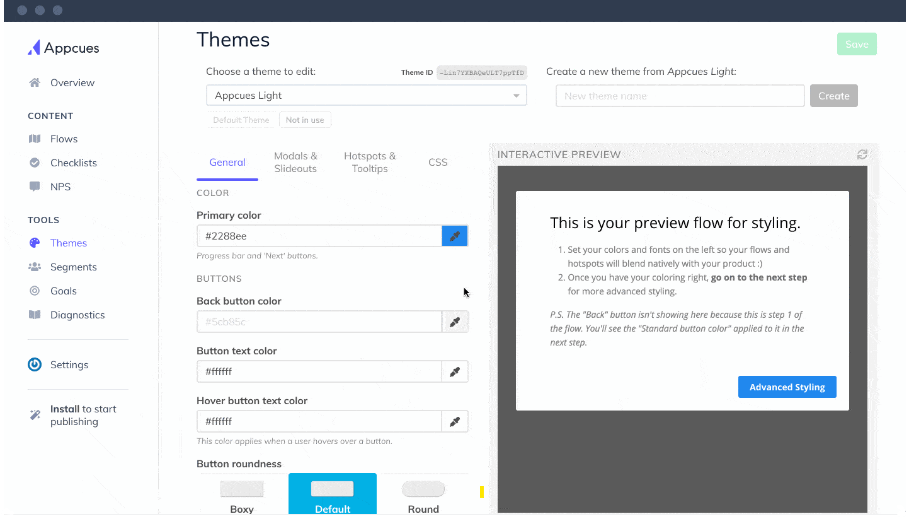Focus Hover button text color field

[319, 421]
